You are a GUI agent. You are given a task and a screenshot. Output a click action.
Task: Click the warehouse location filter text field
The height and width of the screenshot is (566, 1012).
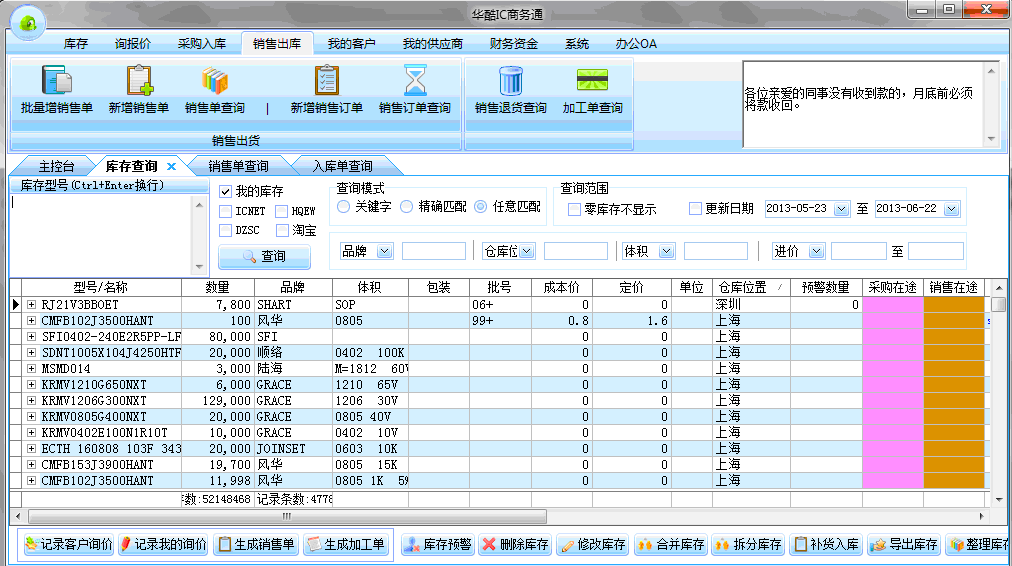[x=576, y=251]
